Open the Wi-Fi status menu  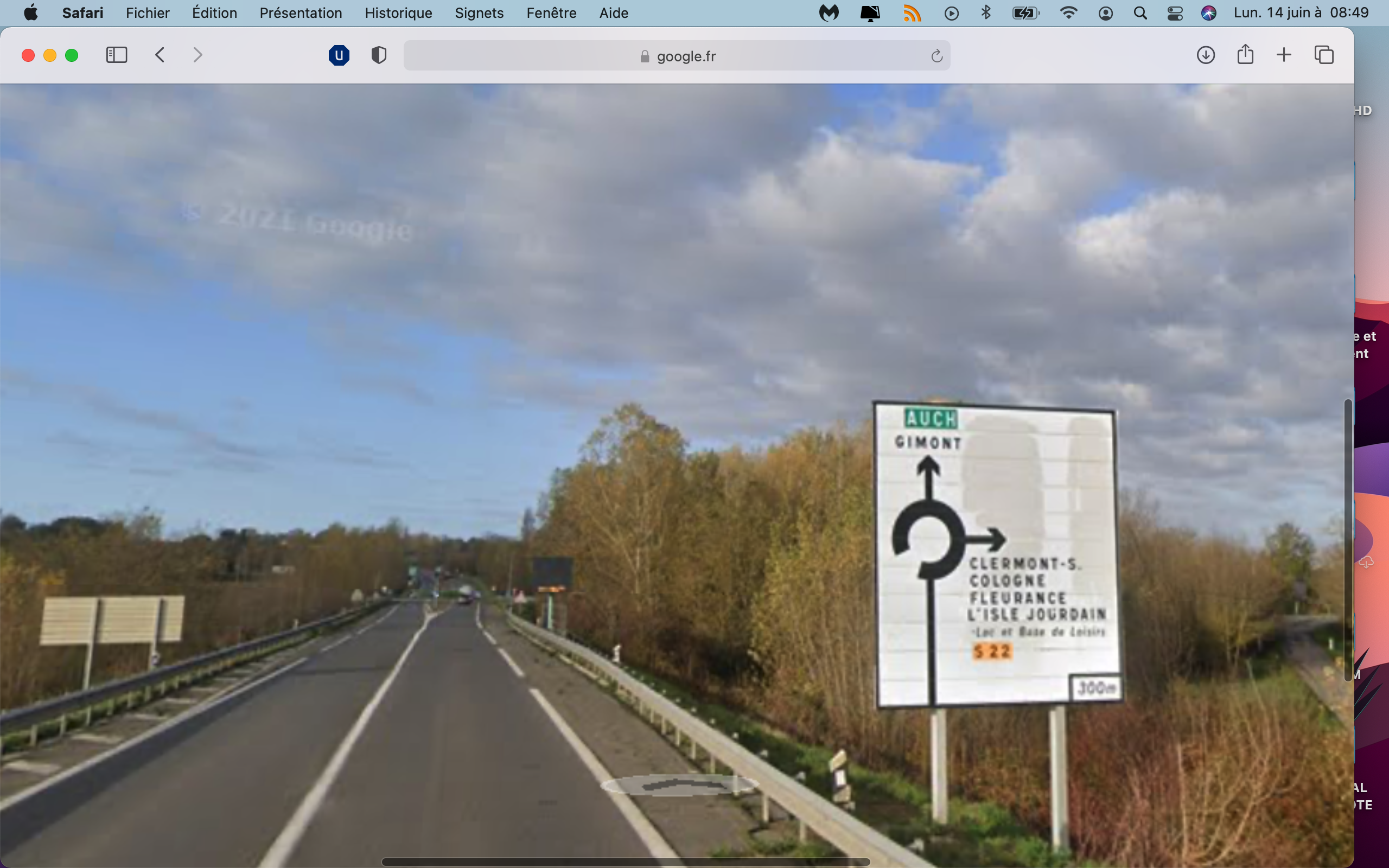click(1068, 12)
